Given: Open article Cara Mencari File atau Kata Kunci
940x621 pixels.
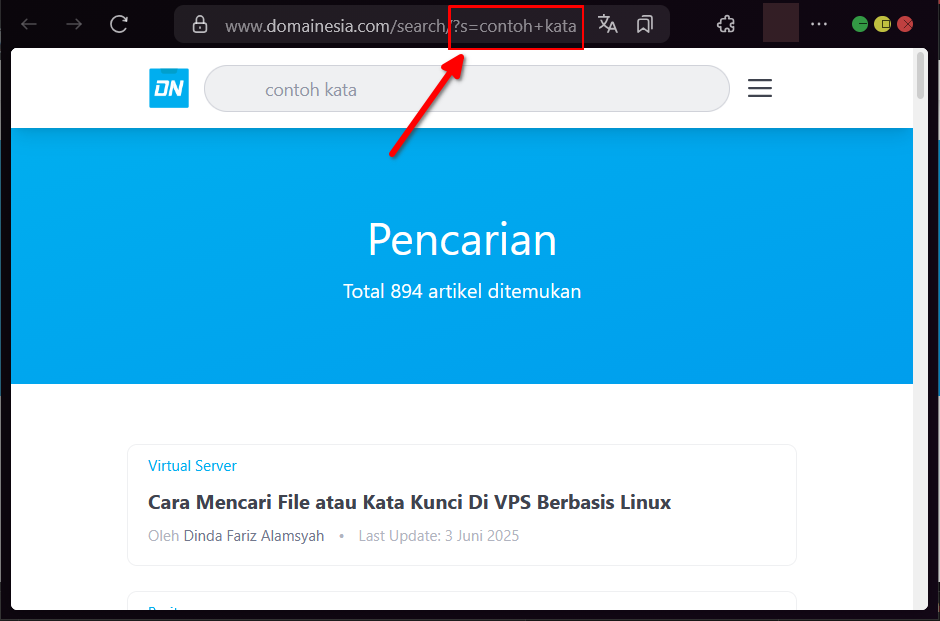Looking at the screenshot, I should coord(409,502).
